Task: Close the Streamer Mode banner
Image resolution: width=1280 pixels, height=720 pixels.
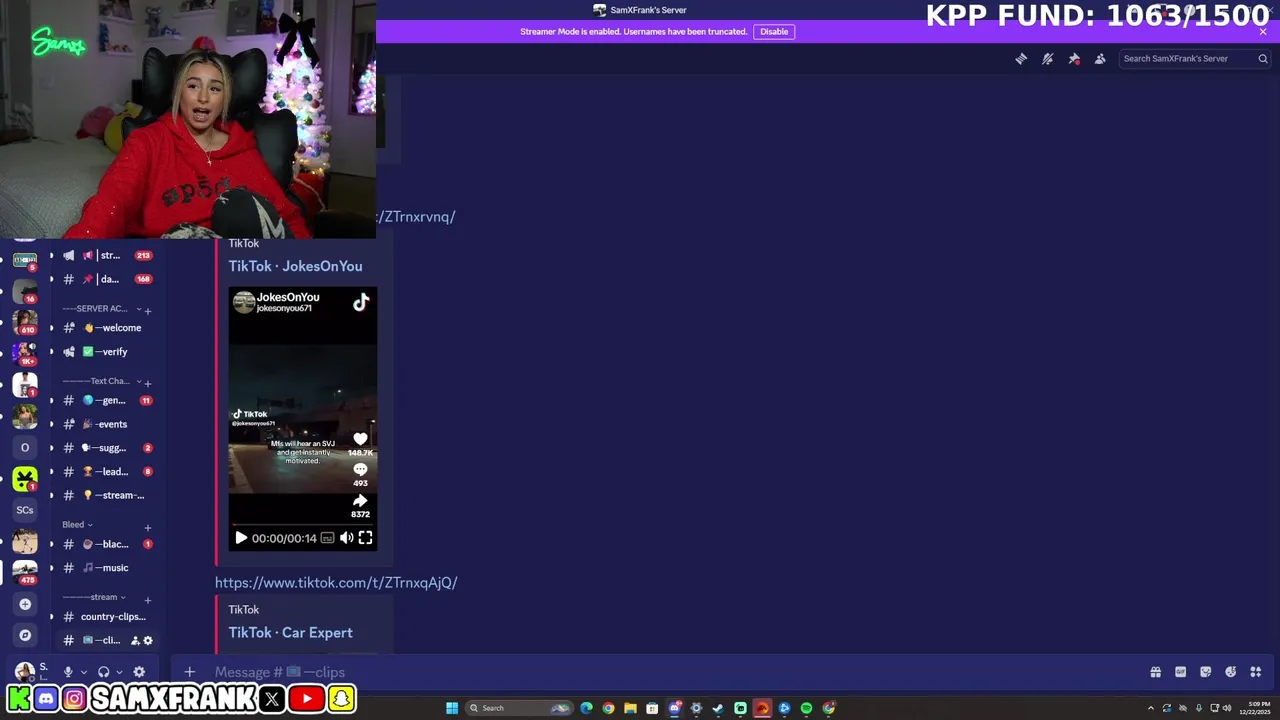Action: [x=1263, y=32]
